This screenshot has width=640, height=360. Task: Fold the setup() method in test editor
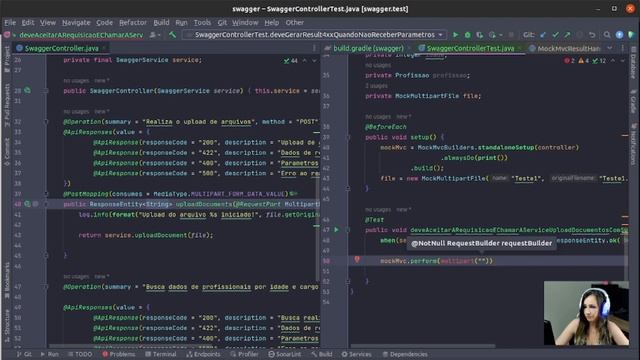(x=348, y=137)
